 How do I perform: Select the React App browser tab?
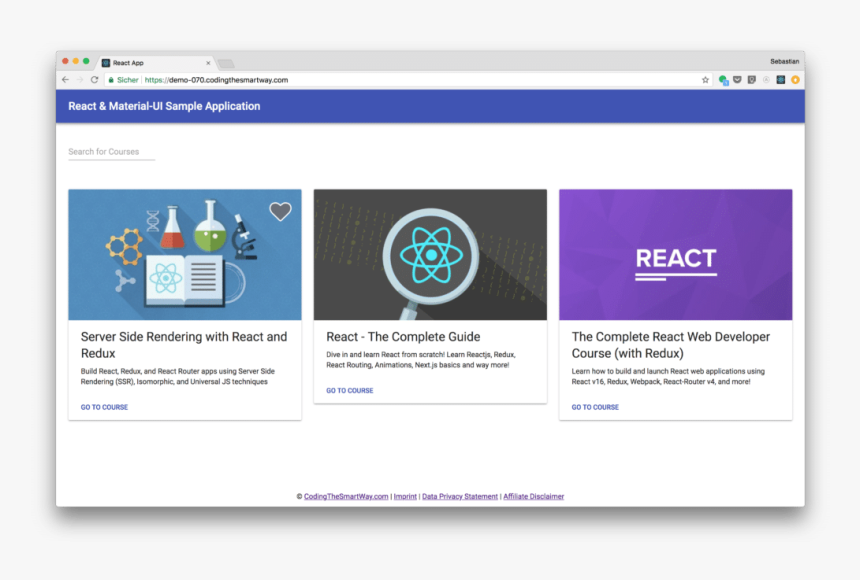coord(156,63)
